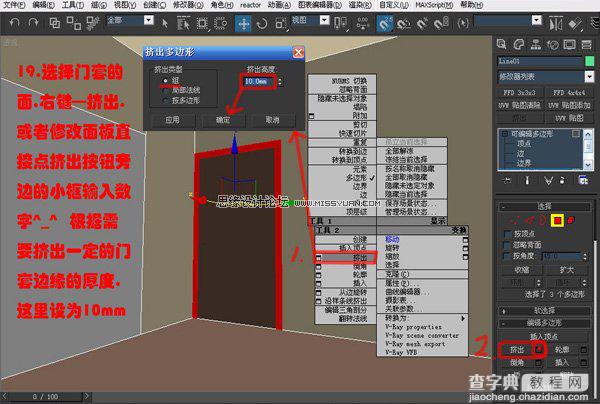Enable the 按角度 (By Angle) checkbox
Image resolution: width=600 pixels, height=404 pixels.
click(507, 256)
